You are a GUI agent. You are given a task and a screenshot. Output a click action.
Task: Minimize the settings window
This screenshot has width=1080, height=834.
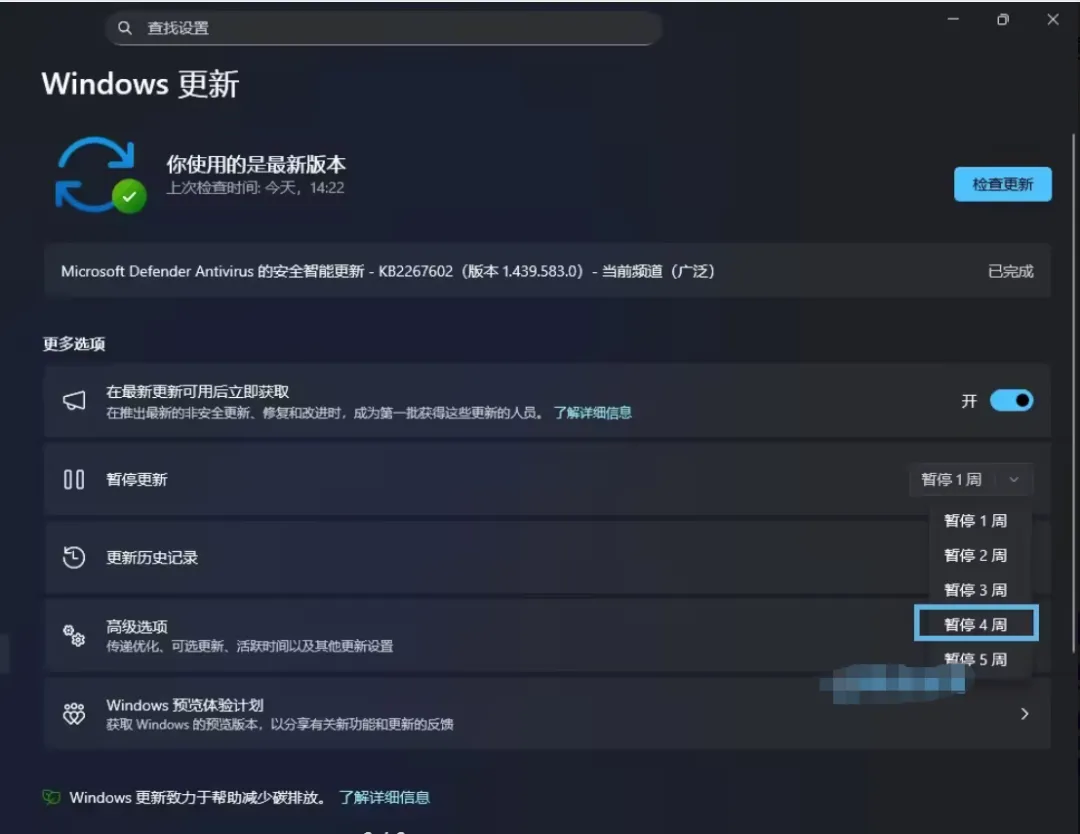pyautogui.click(x=953, y=19)
